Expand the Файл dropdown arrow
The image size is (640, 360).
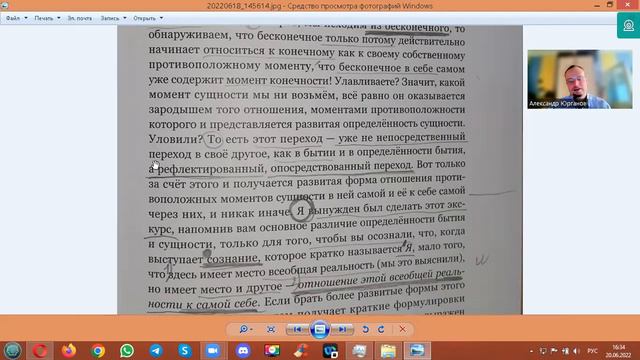tap(26, 18)
